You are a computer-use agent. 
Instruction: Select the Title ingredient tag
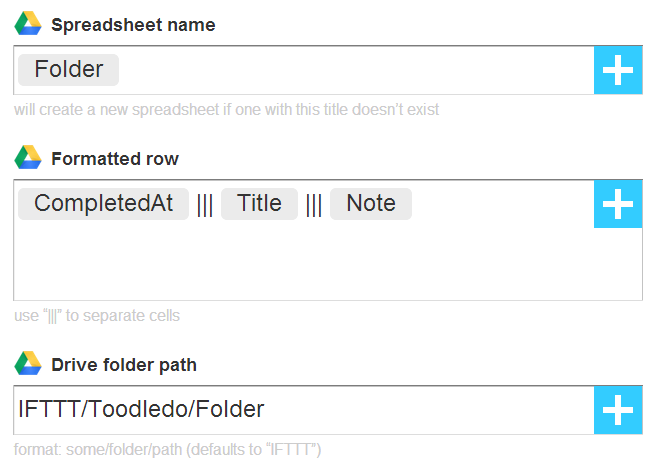[259, 204]
